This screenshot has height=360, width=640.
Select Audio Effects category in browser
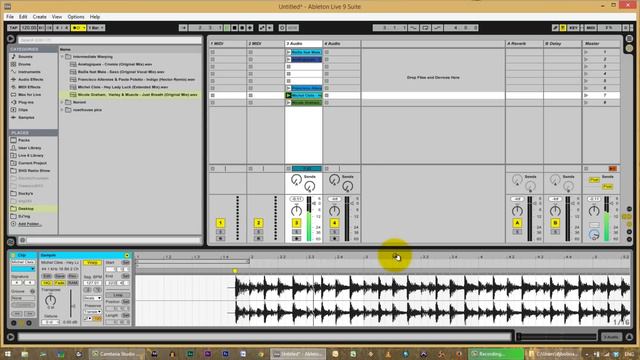(x=31, y=79)
